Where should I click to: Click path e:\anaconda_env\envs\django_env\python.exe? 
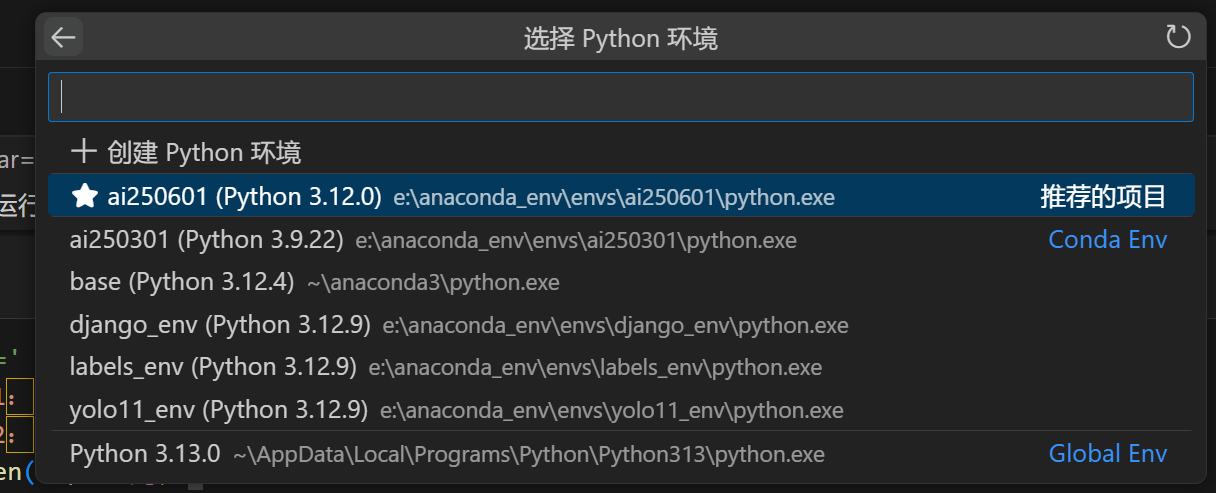[x=615, y=326]
